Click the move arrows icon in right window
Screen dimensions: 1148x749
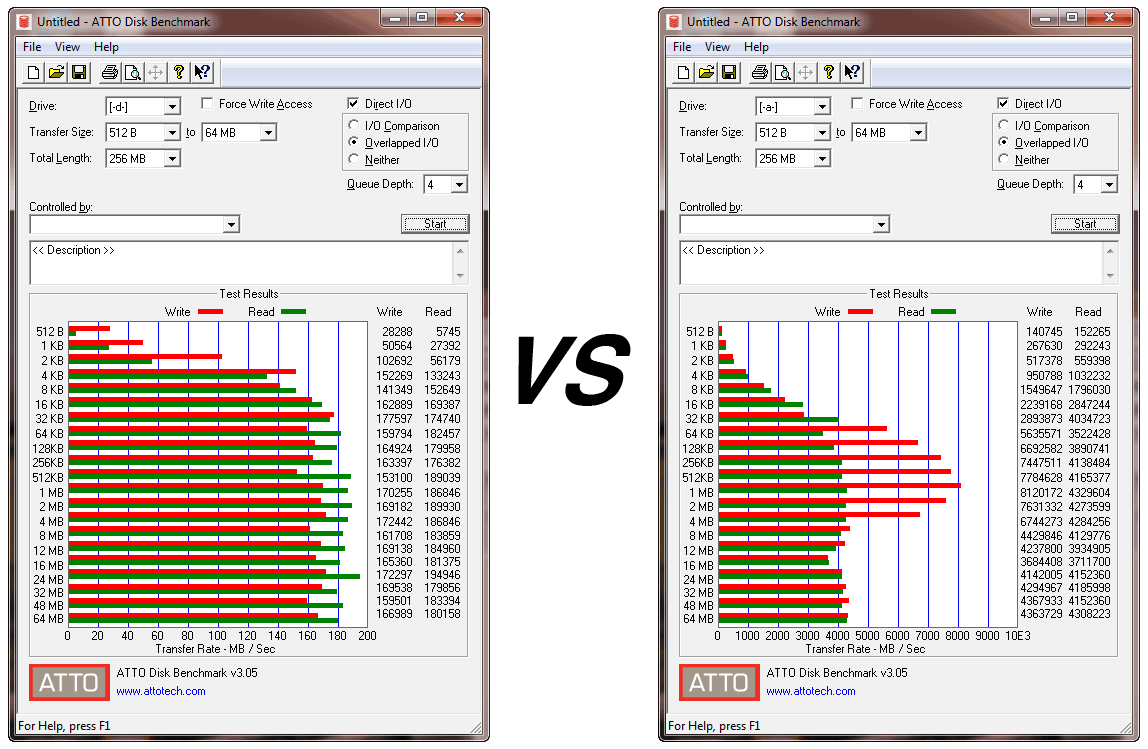click(805, 72)
